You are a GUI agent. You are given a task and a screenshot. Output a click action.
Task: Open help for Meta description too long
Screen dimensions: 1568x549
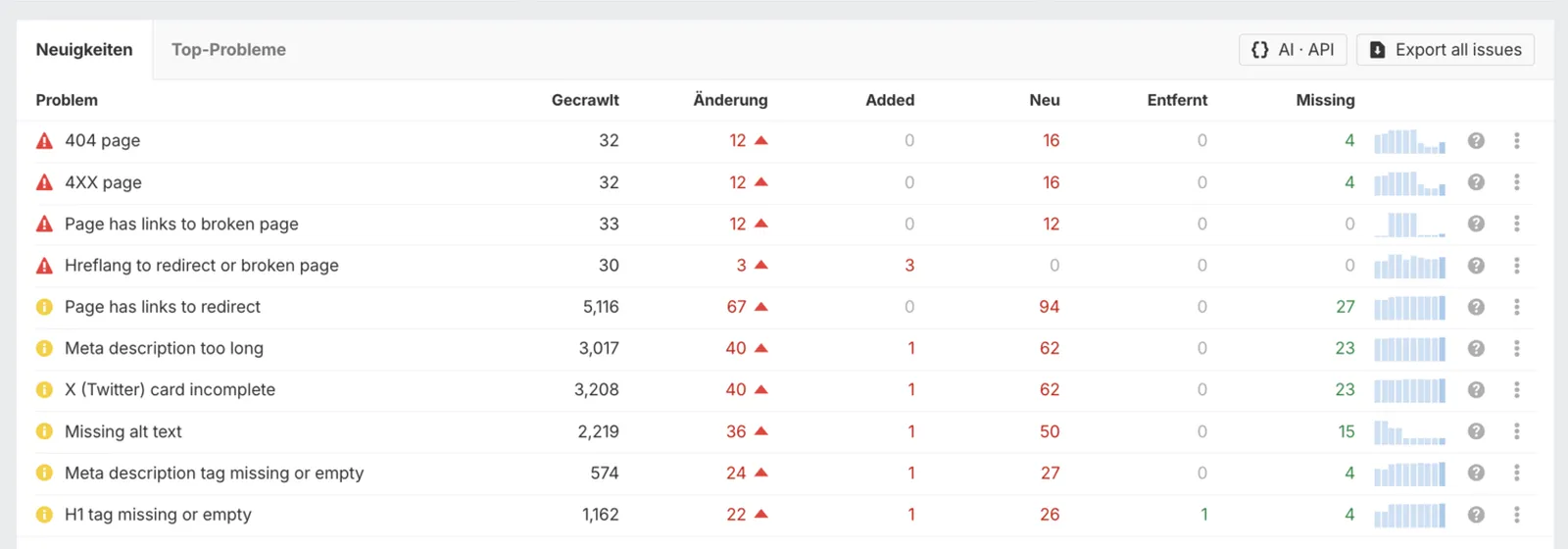[1476, 348]
